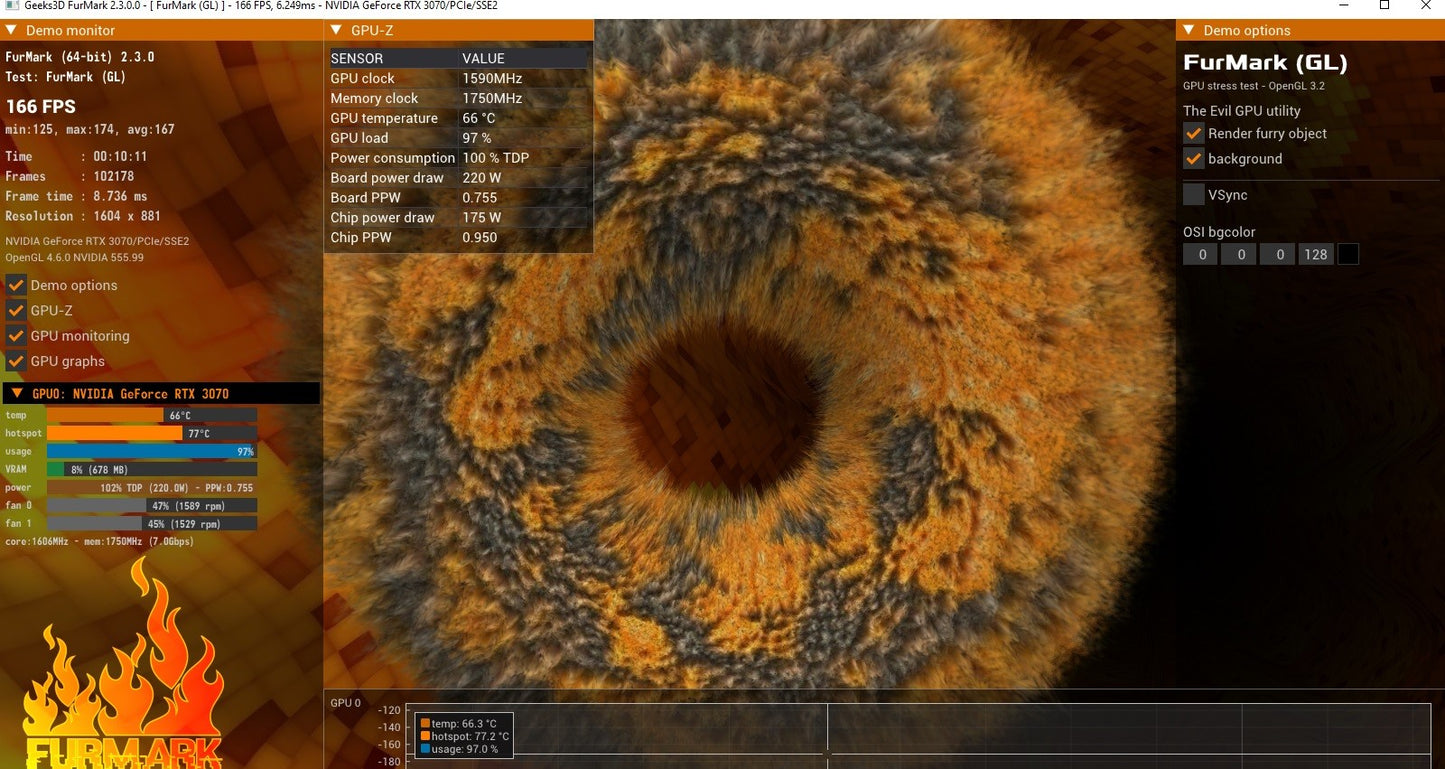
Task: Select the GPU temperature value 66 °C
Action: (x=478, y=118)
